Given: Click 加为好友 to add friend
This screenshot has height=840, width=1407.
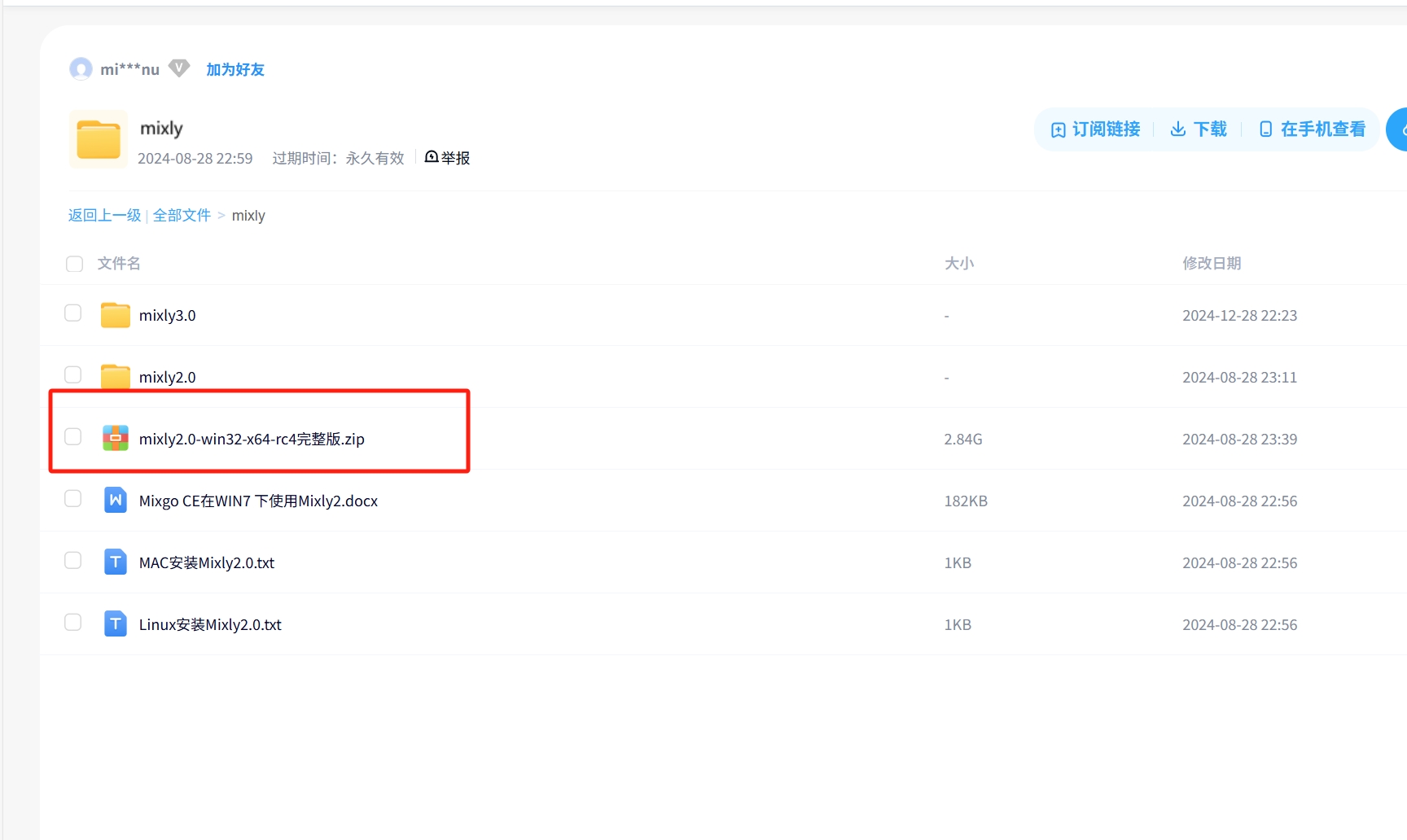Looking at the screenshot, I should 235,70.
